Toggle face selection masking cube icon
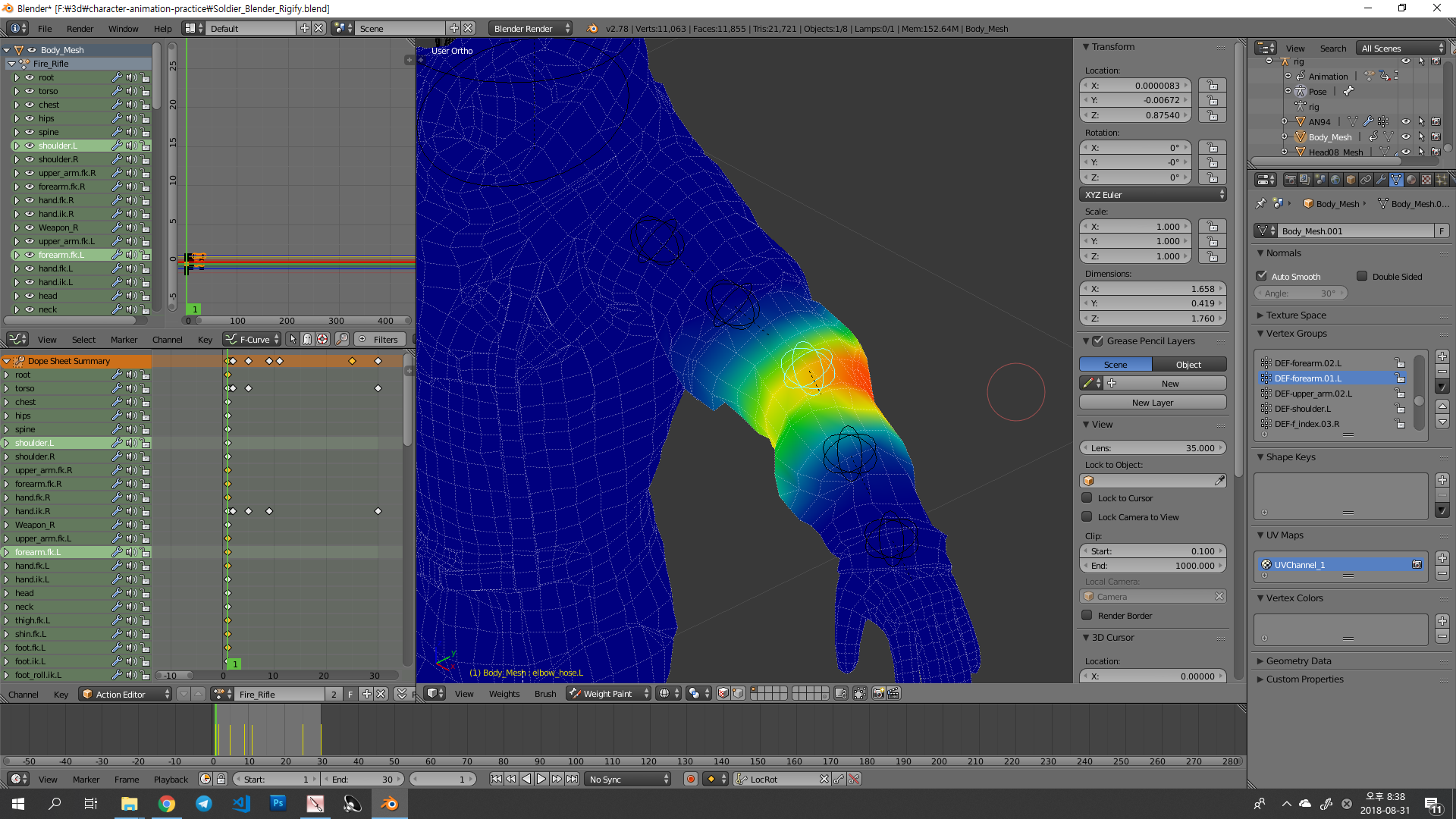This screenshot has height=819, width=1456. coord(723,693)
